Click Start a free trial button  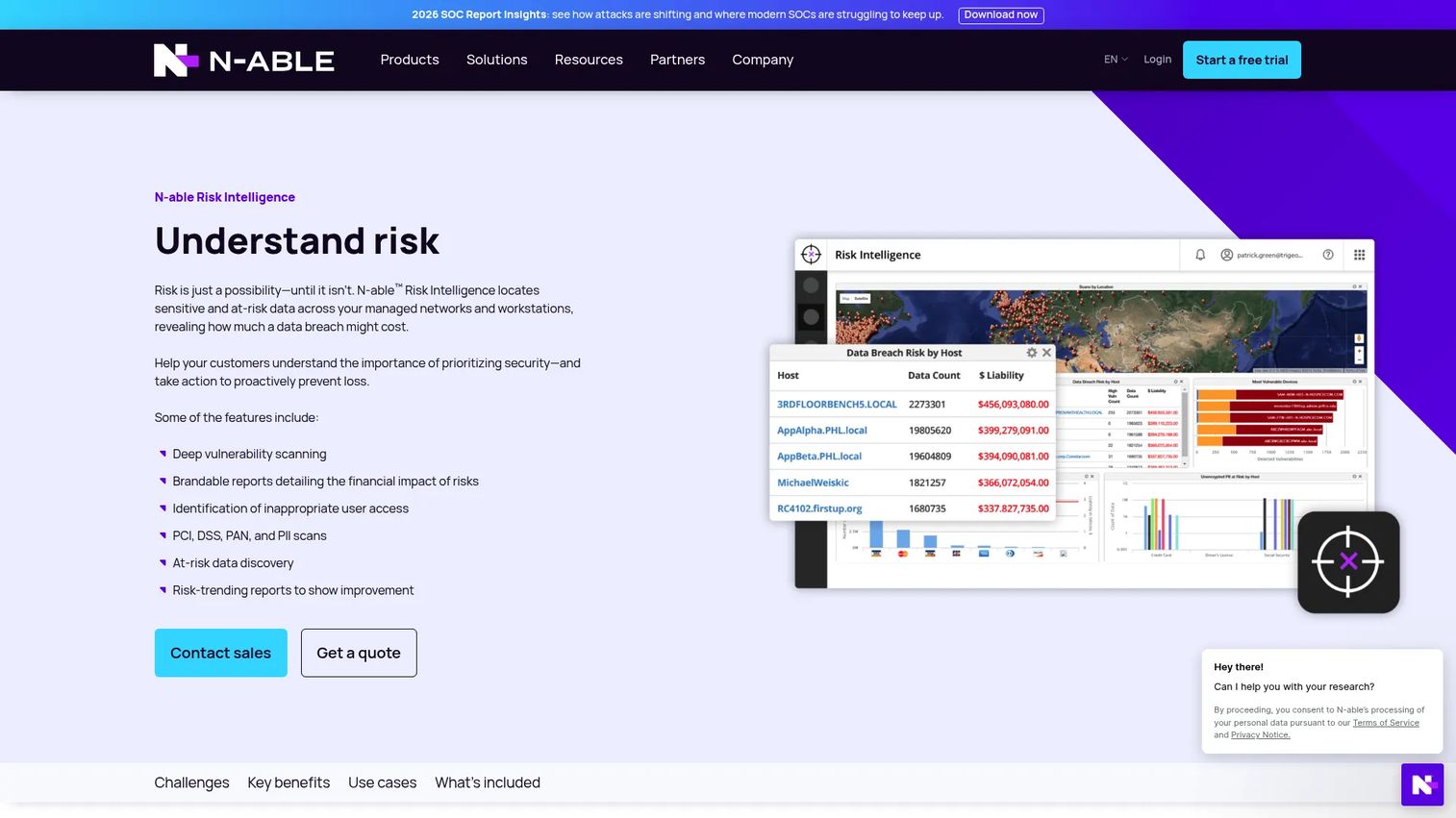point(1242,60)
